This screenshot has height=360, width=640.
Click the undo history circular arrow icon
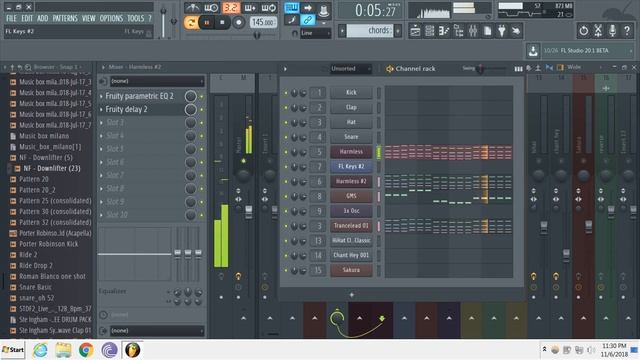coord(583,31)
